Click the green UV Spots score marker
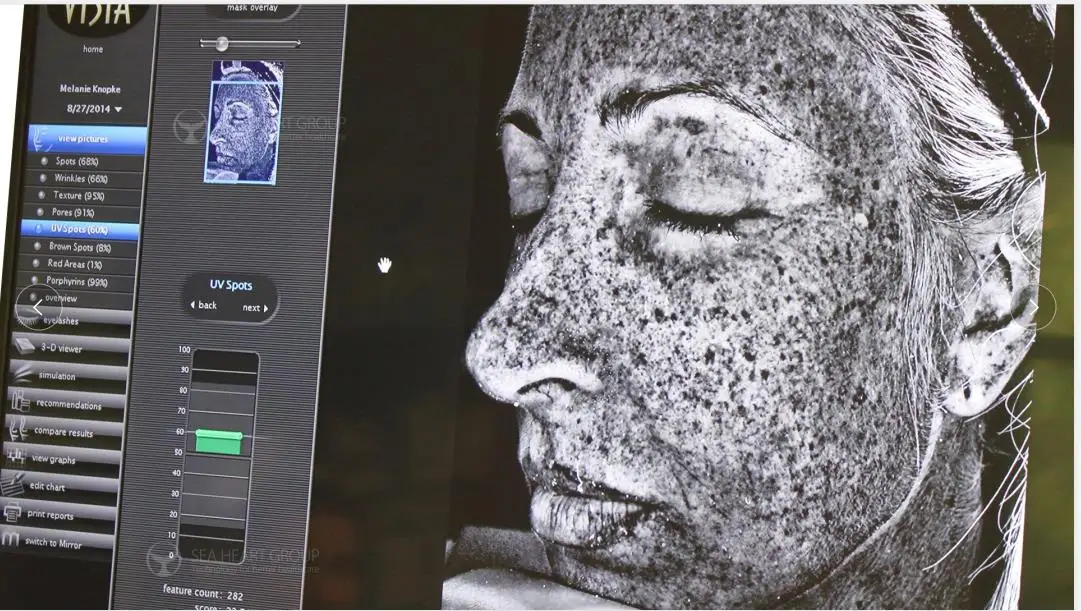This screenshot has width=1081, height=611. click(x=219, y=441)
